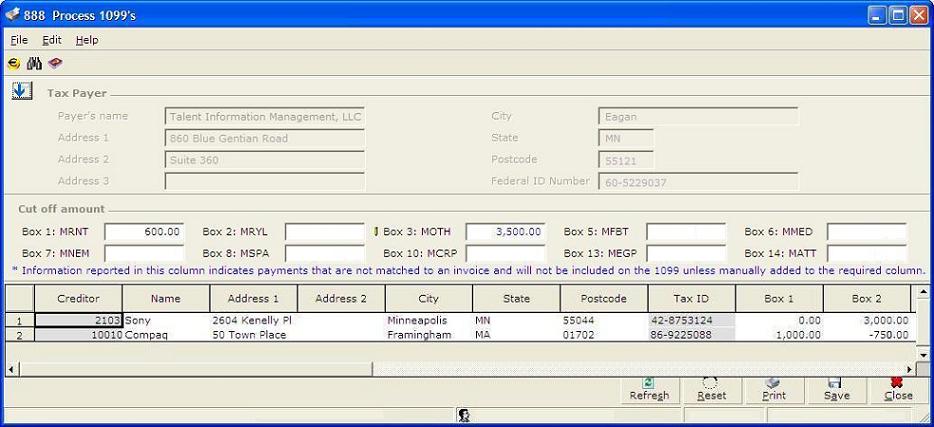Select row 2 header in the grid
The width and height of the screenshot is (934, 427).
(20, 335)
